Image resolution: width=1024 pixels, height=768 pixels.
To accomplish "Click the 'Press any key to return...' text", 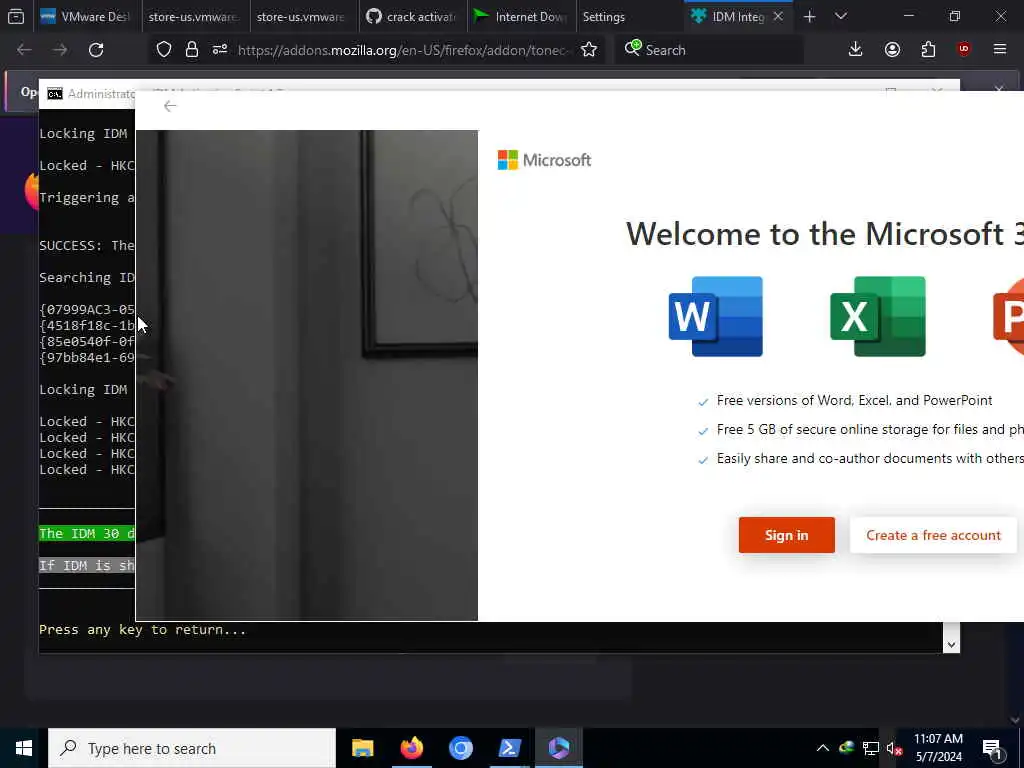I will [x=142, y=630].
